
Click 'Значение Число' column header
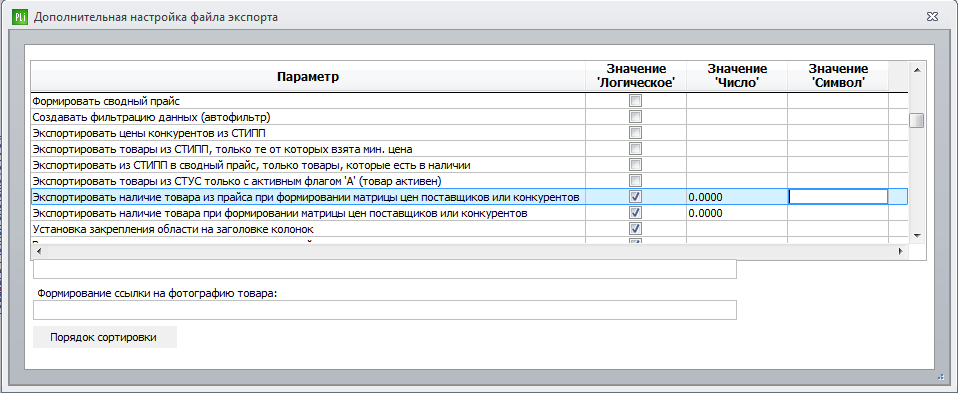pyautogui.click(x=737, y=76)
